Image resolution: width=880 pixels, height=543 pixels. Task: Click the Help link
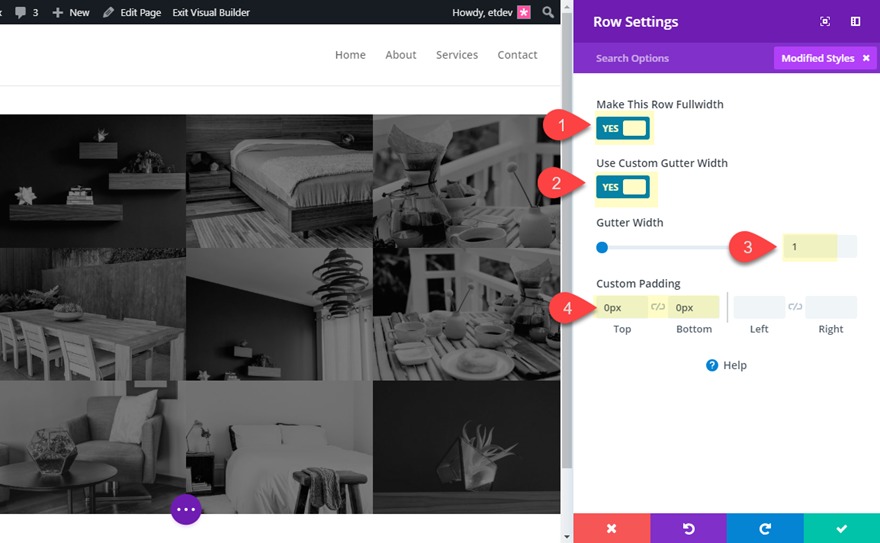(726, 365)
